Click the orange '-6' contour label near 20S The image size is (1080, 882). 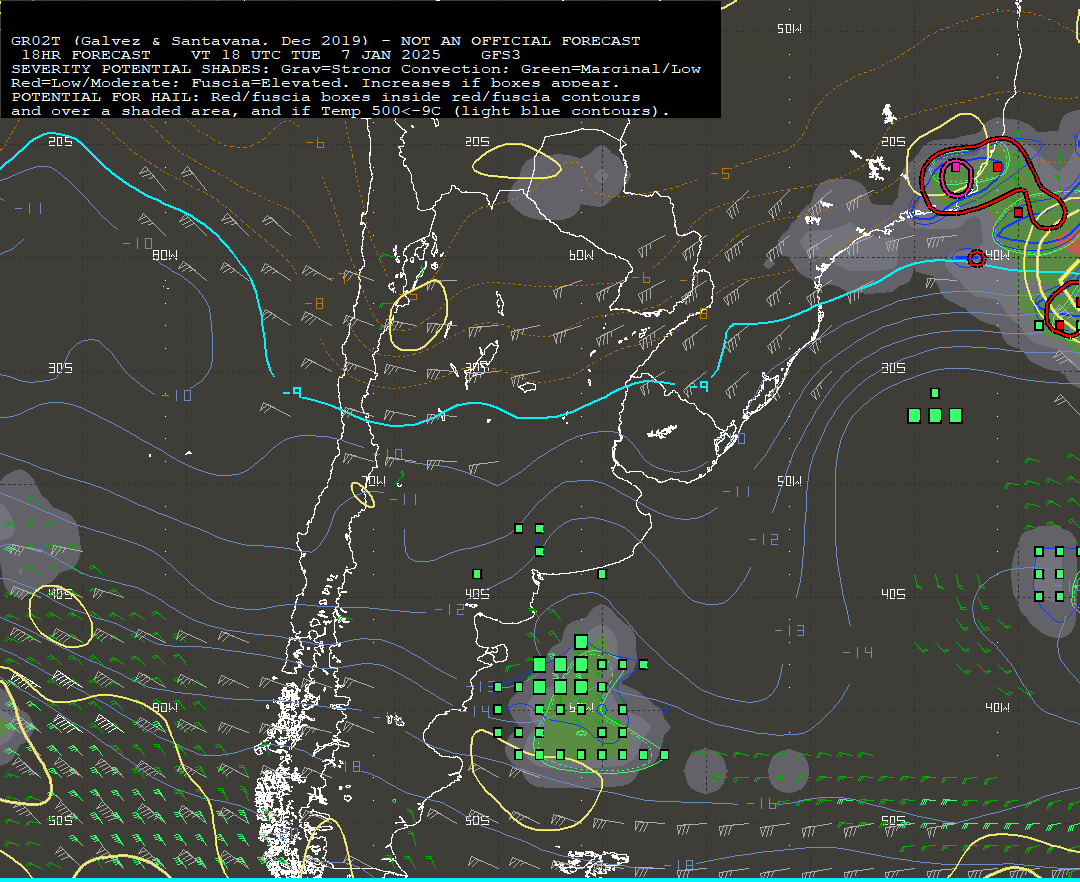315,143
